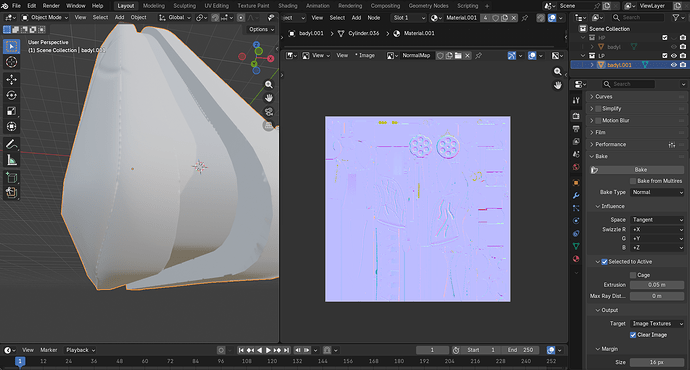Click the Bake button

click(x=640, y=170)
